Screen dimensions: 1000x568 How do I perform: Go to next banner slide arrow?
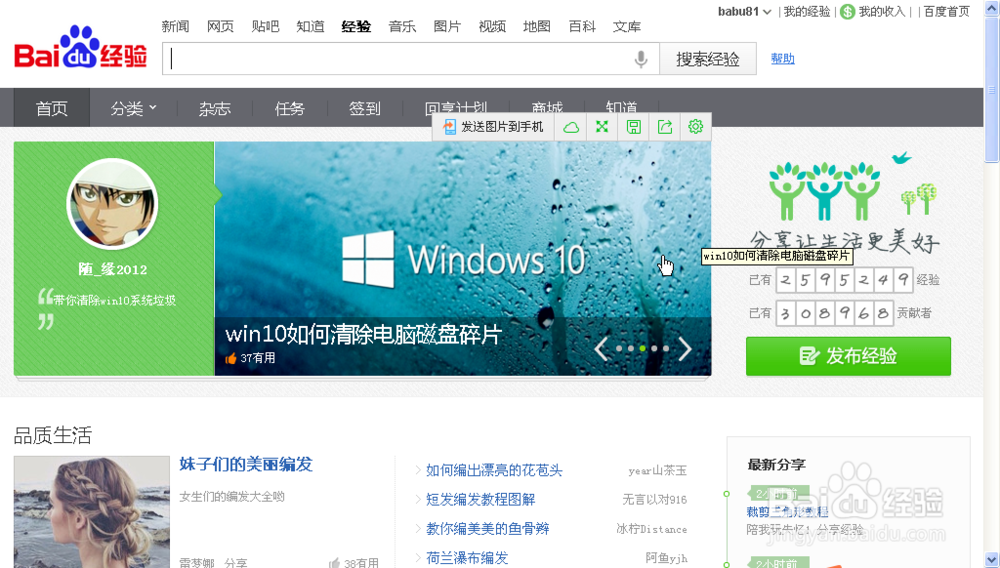(685, 349)
